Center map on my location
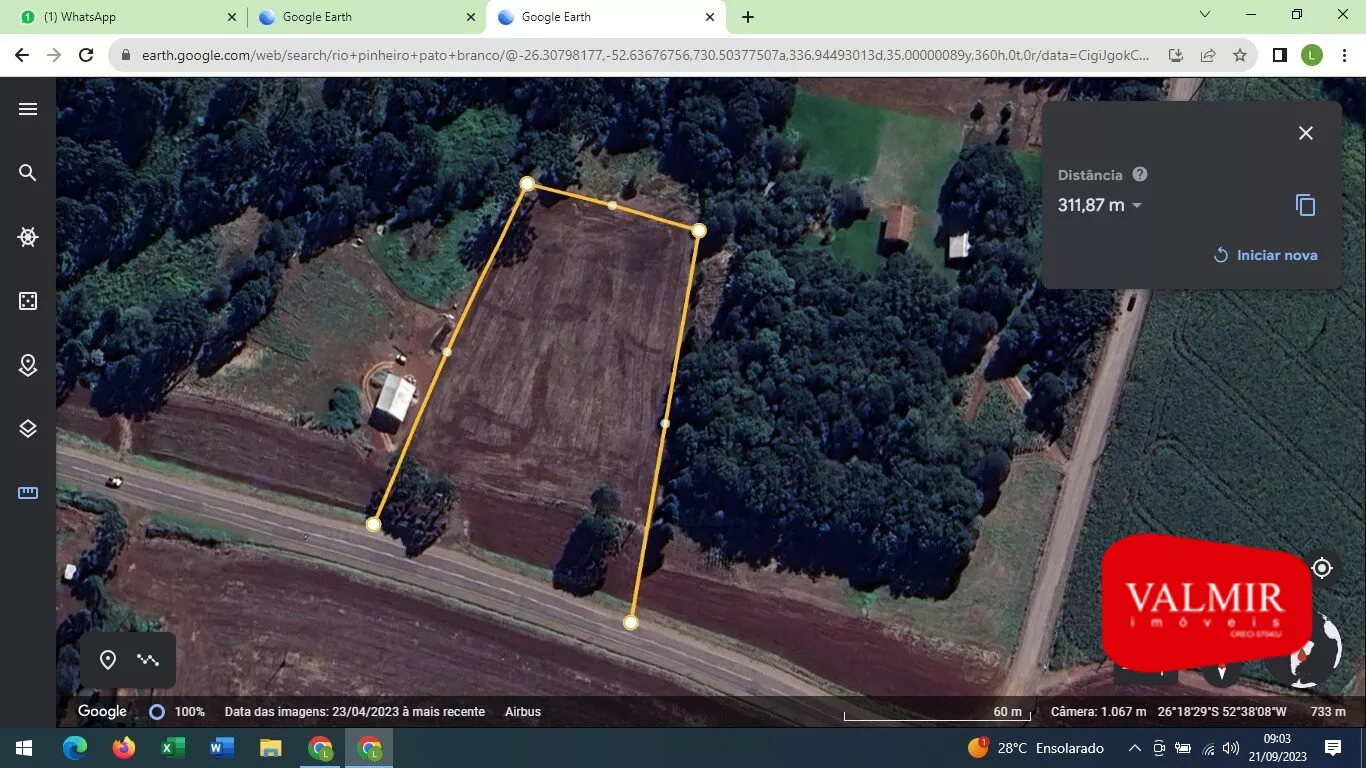1366x768 pixels. (x=1321, y=568)
